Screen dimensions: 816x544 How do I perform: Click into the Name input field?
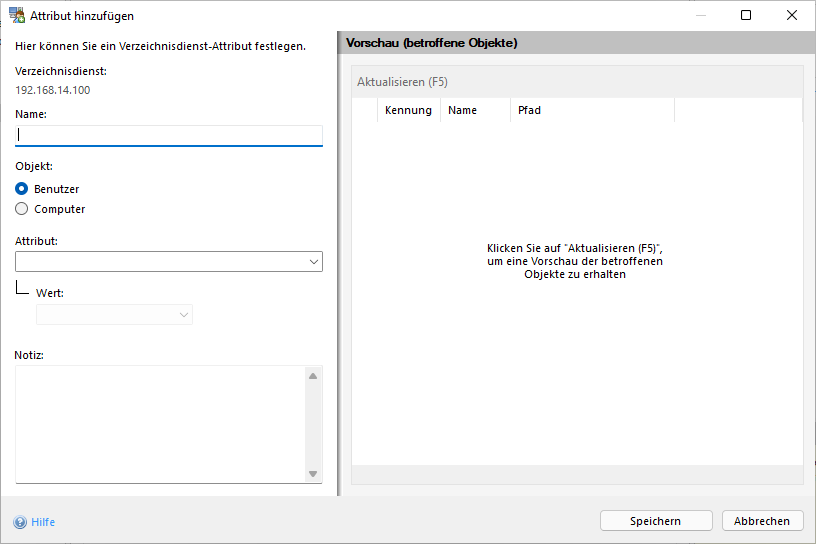[169, 135]
